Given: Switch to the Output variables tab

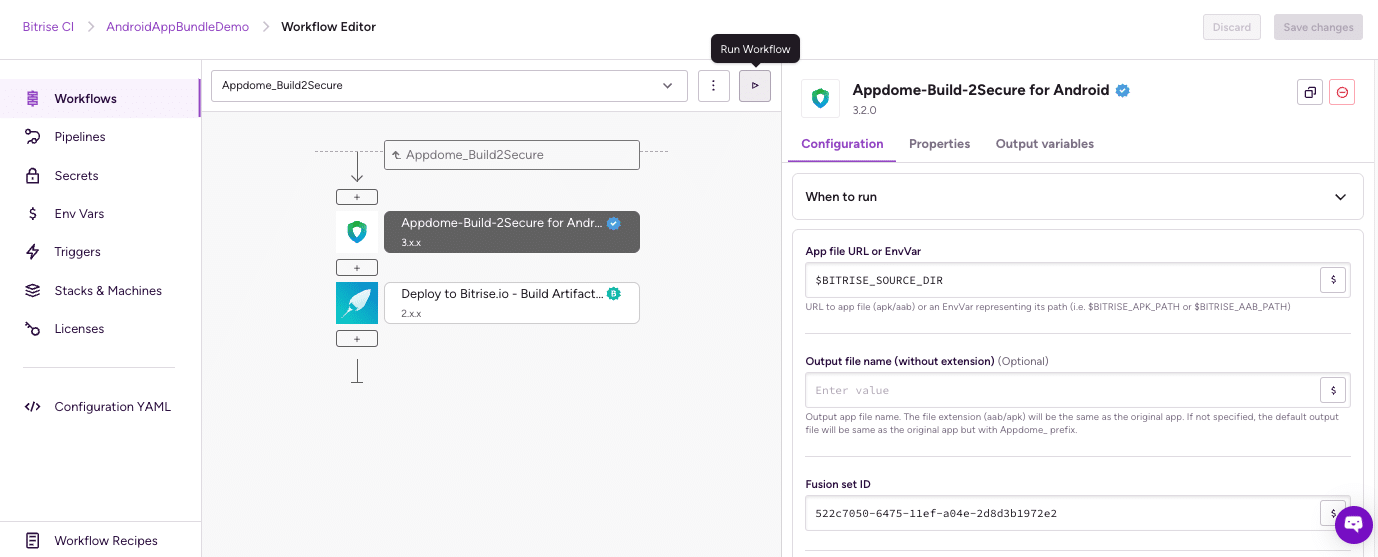Looking at the screenshot, I should (1044, 144).
